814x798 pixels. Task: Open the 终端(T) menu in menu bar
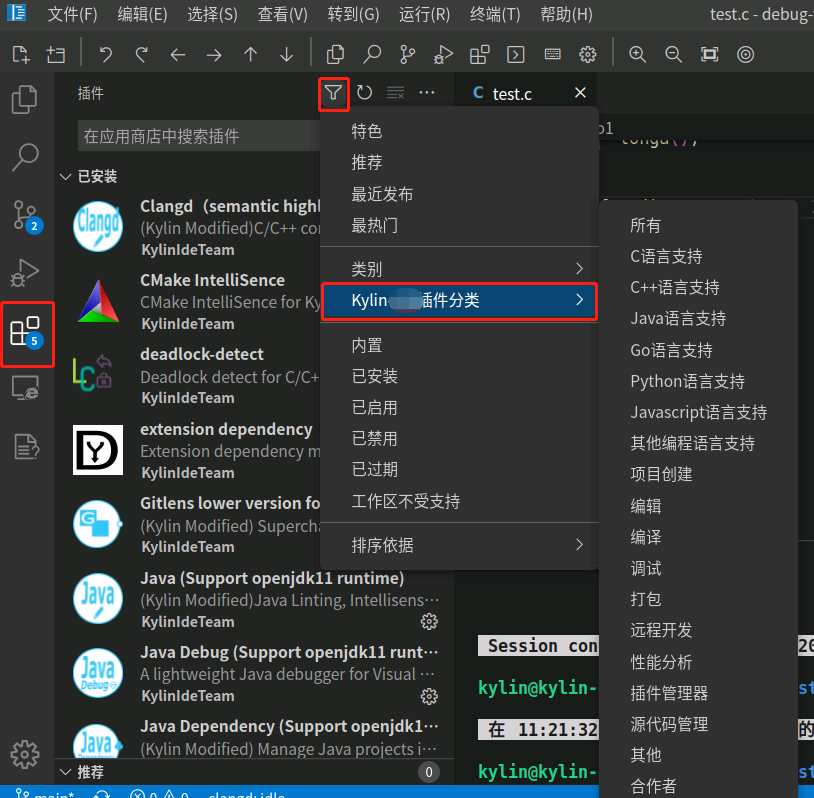pos(495,15)
